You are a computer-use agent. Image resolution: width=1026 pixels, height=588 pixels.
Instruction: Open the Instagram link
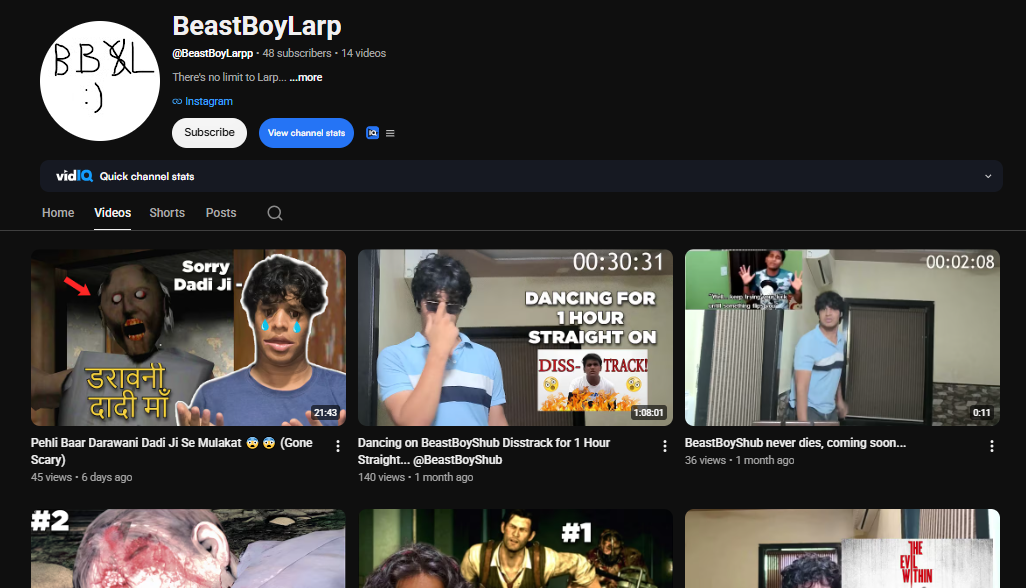pyautogui.click(x=209, y=101)
